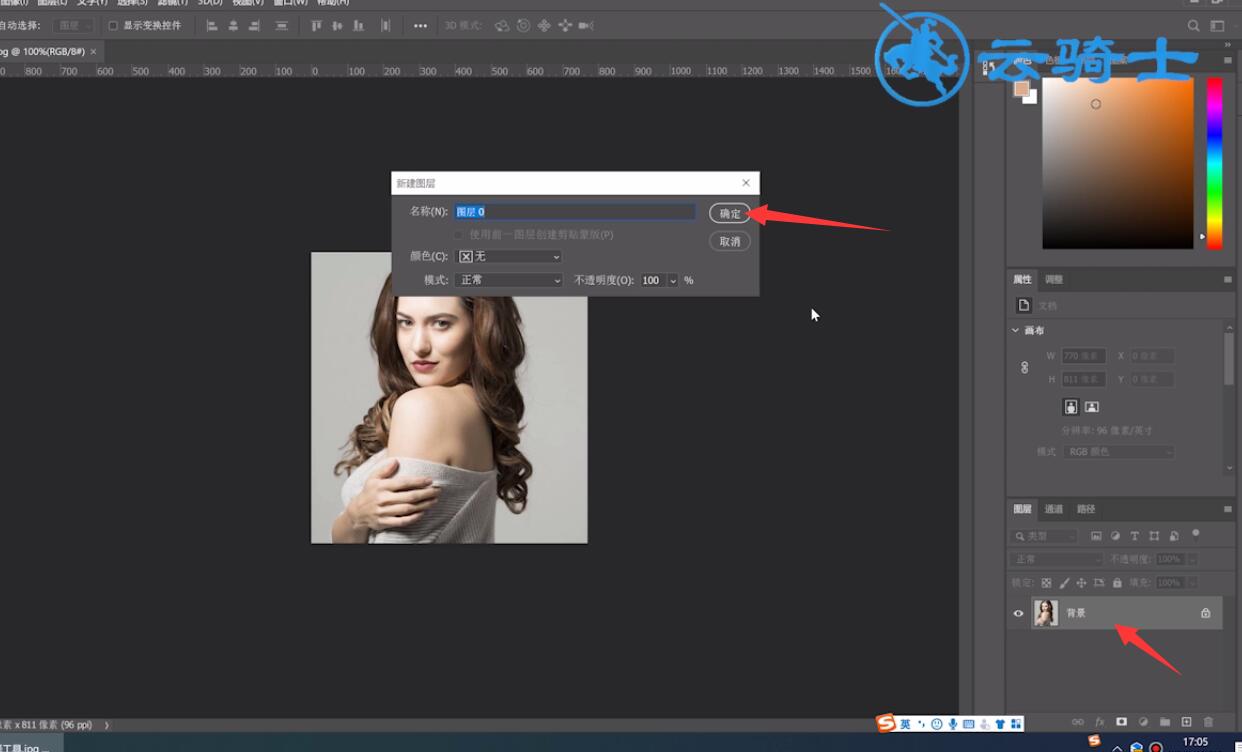Open the Properties panel flyout menu
Image resolution: width=1242 pixels, height=752 pixels.
(x=1228, y=279)
